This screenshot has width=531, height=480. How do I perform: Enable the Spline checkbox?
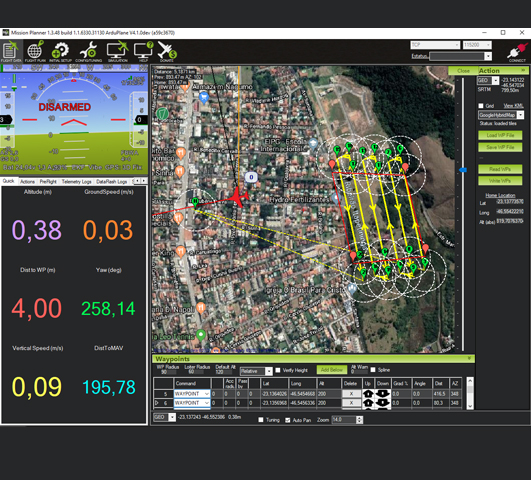[373, 370]
